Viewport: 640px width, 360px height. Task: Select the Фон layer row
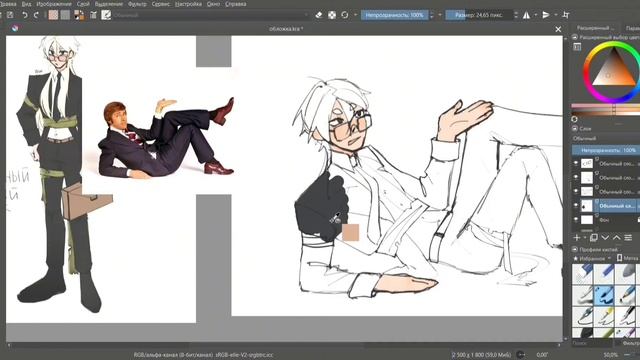(x=606, y=220)
